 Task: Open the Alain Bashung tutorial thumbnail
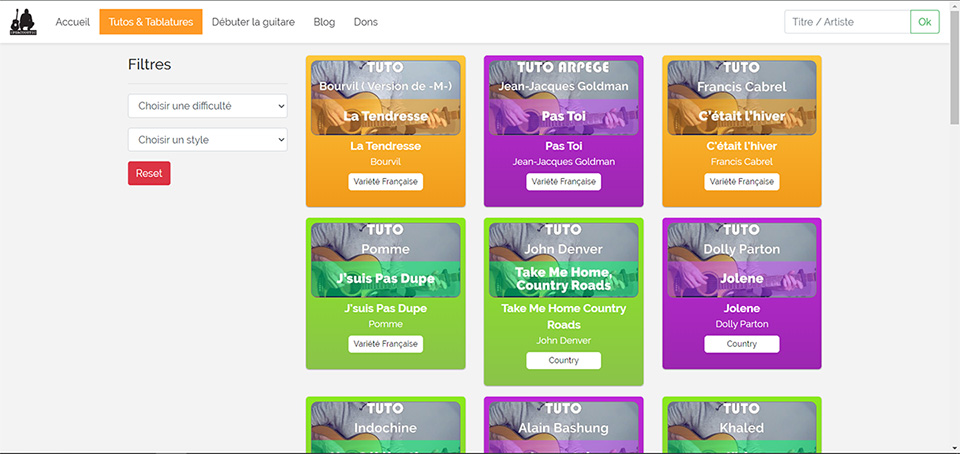coord(563,426)
